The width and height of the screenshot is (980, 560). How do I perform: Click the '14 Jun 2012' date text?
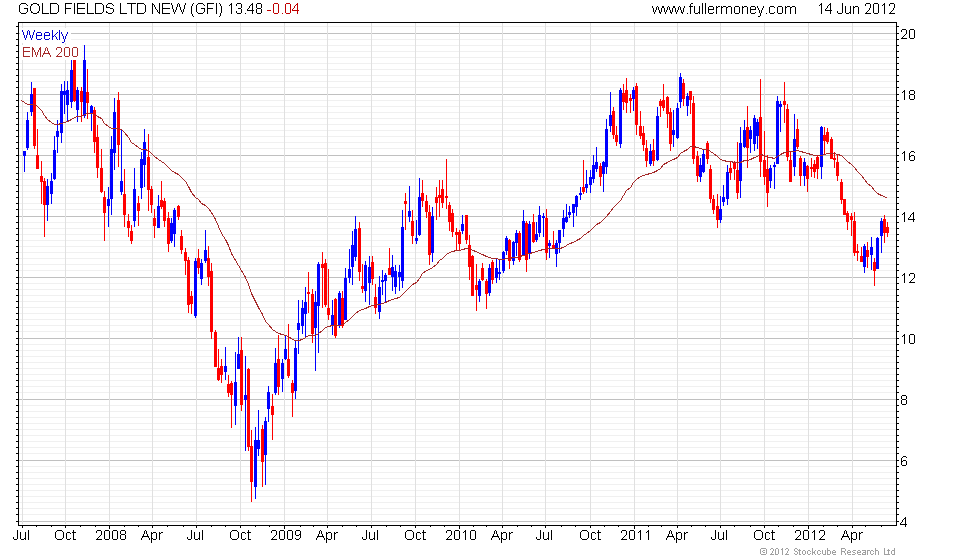(856, 9)
